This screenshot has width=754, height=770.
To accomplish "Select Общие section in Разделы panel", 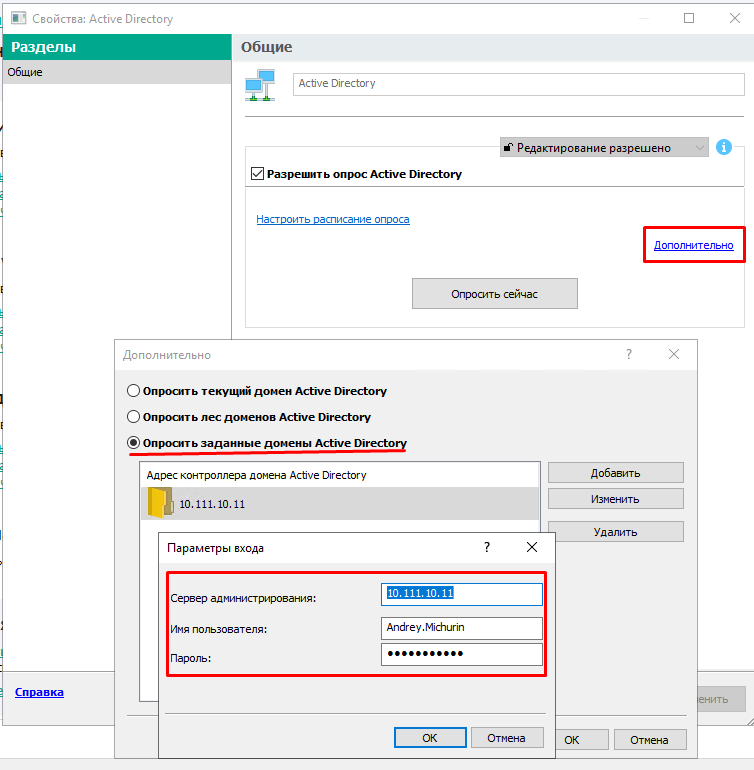I will pyautogui.click(x=117, y=72).
